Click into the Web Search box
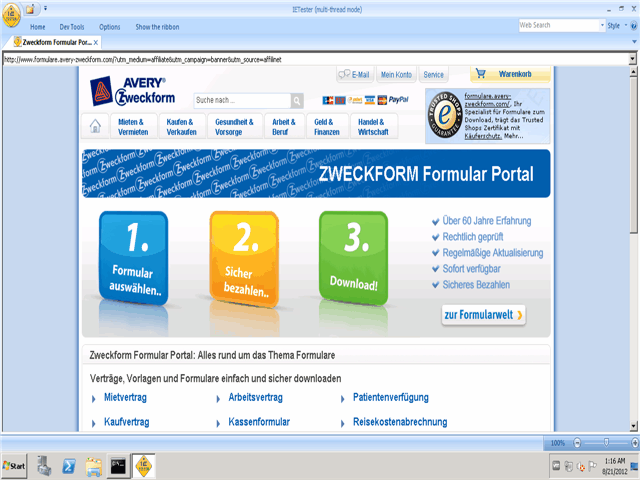The height and width of the screenshot is (480, 640). coord(558,25)
